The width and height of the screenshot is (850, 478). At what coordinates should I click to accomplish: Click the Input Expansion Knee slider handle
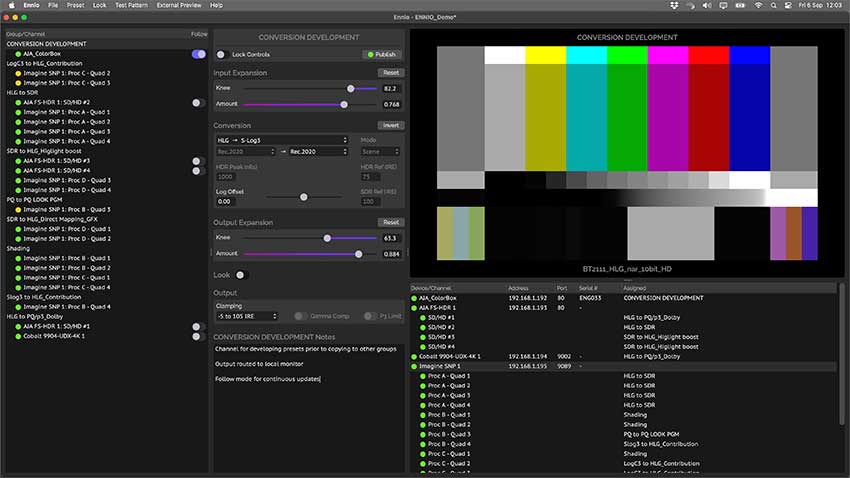(349, 89)
